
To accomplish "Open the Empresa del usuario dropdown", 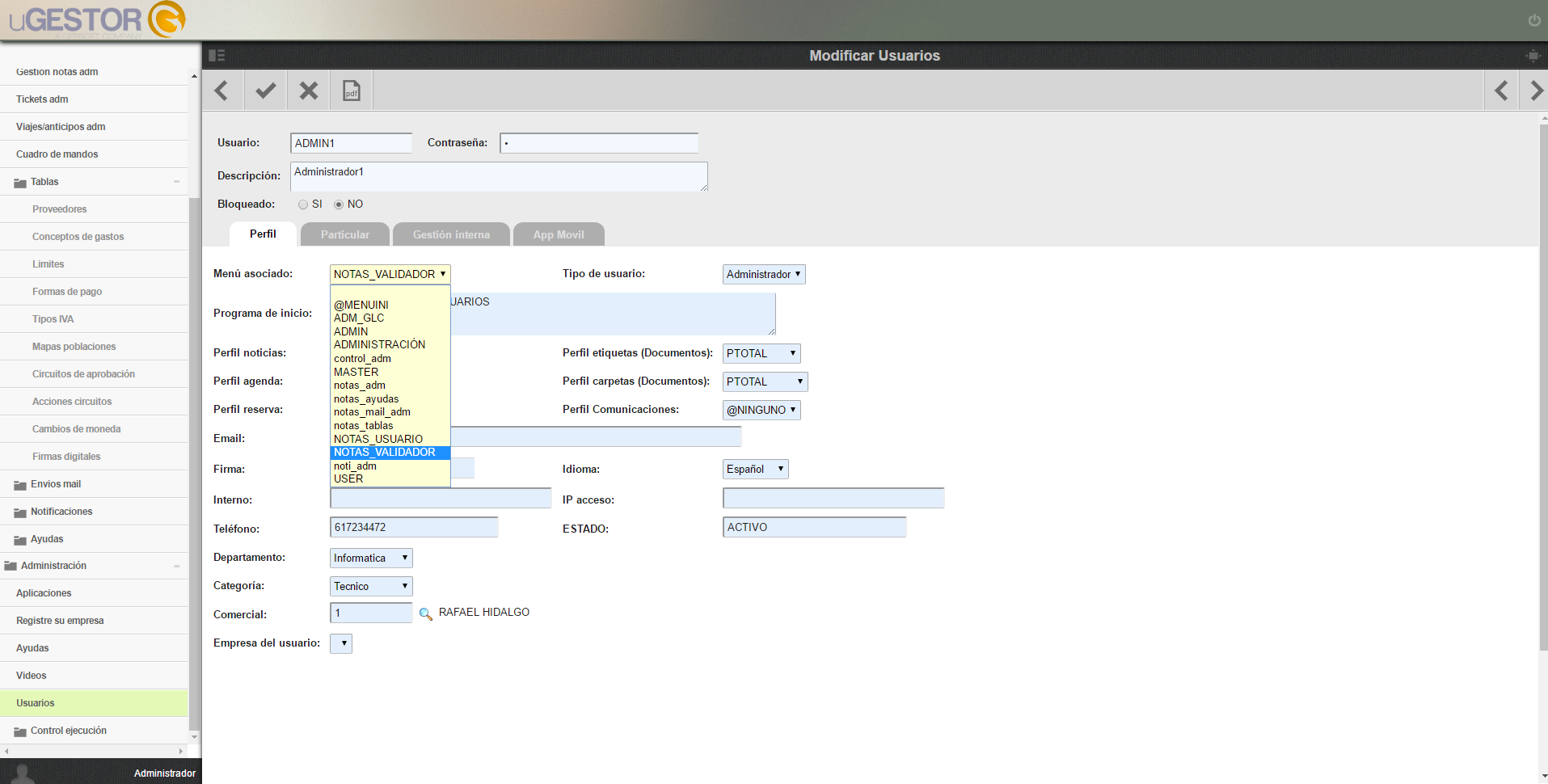I will pos(341,643).
